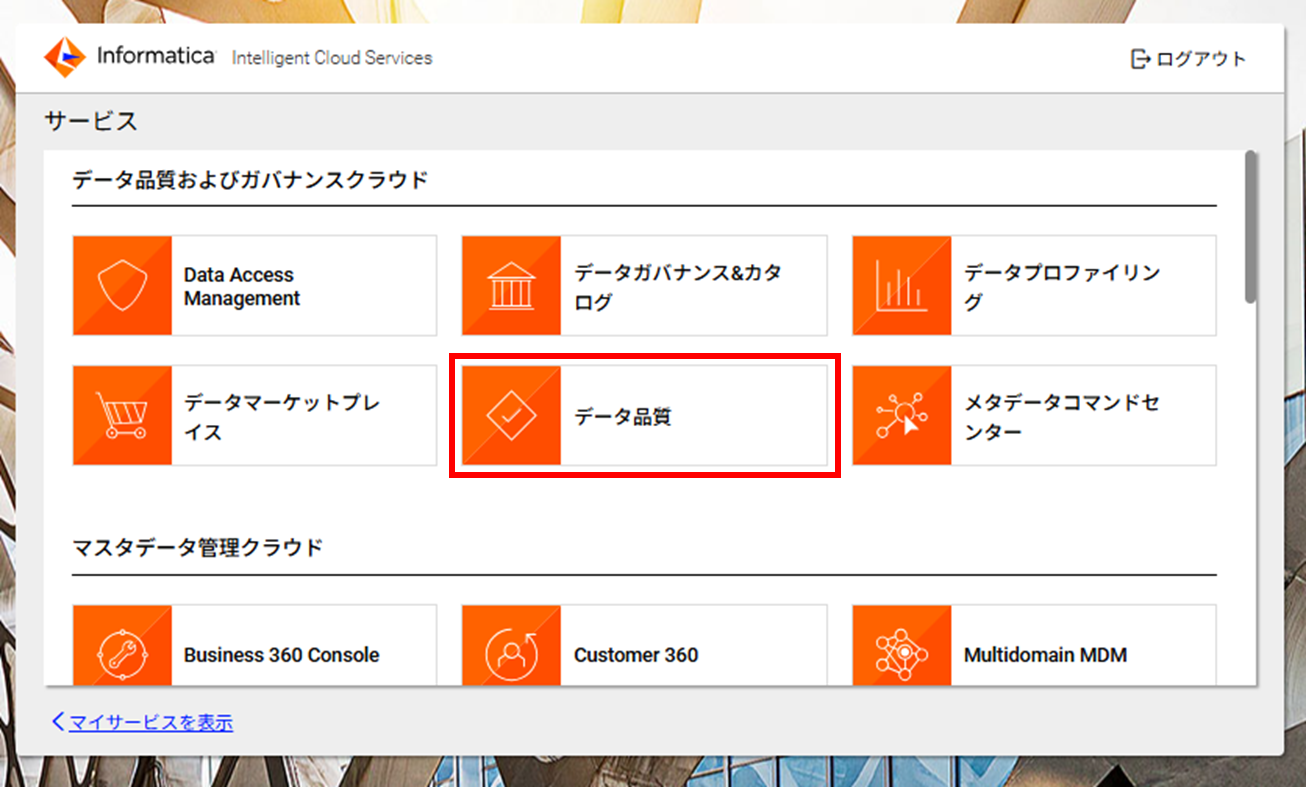
Task: Open the データプロファイリング service label
Action: (x=1062, y=286)
